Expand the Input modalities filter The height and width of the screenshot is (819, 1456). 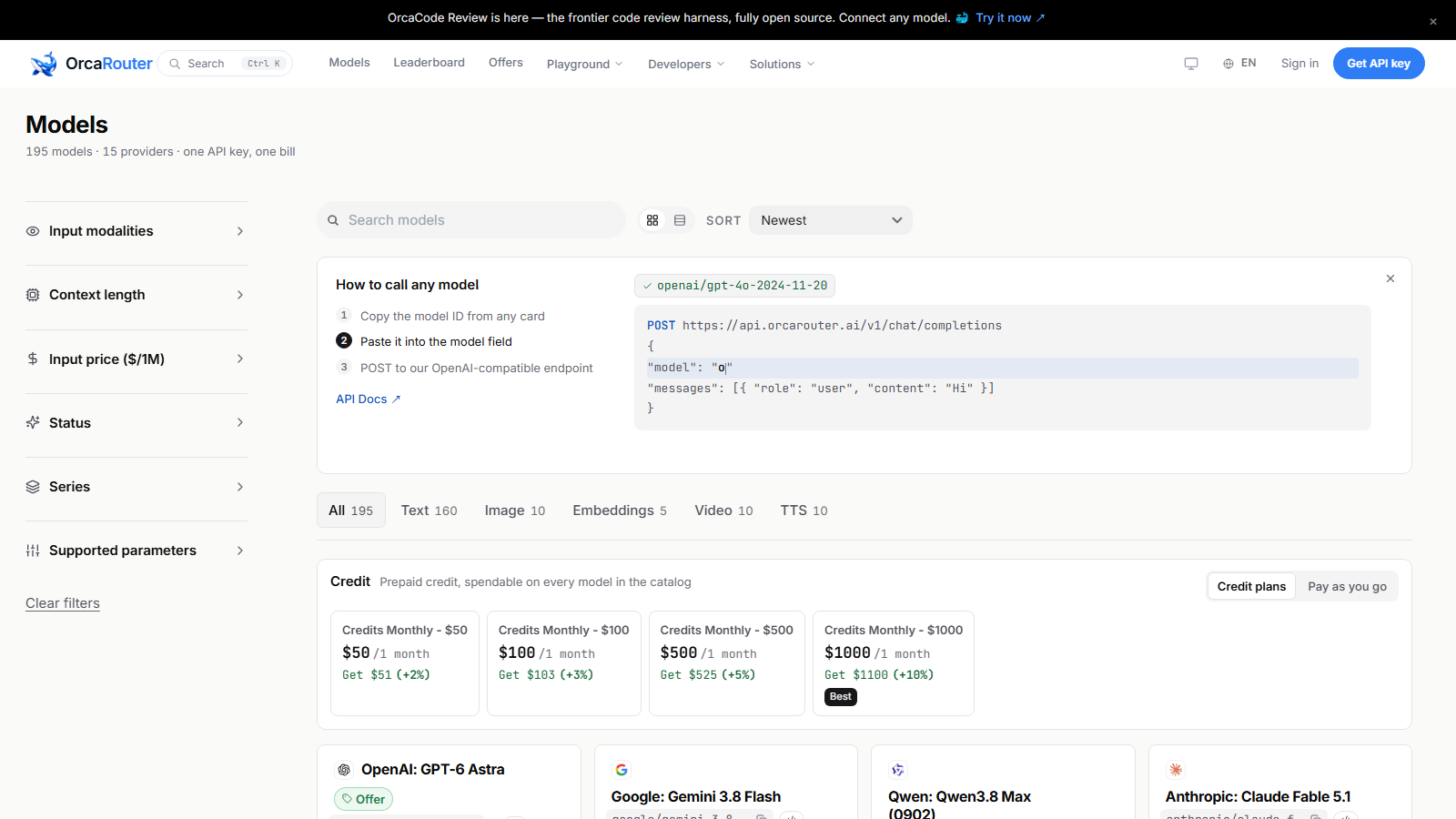click(136, 231)
